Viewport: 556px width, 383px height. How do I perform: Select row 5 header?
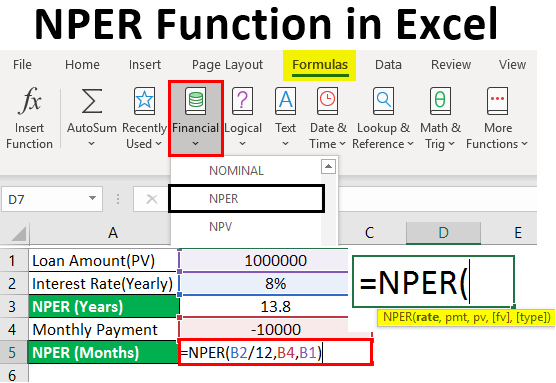(13, 353)
